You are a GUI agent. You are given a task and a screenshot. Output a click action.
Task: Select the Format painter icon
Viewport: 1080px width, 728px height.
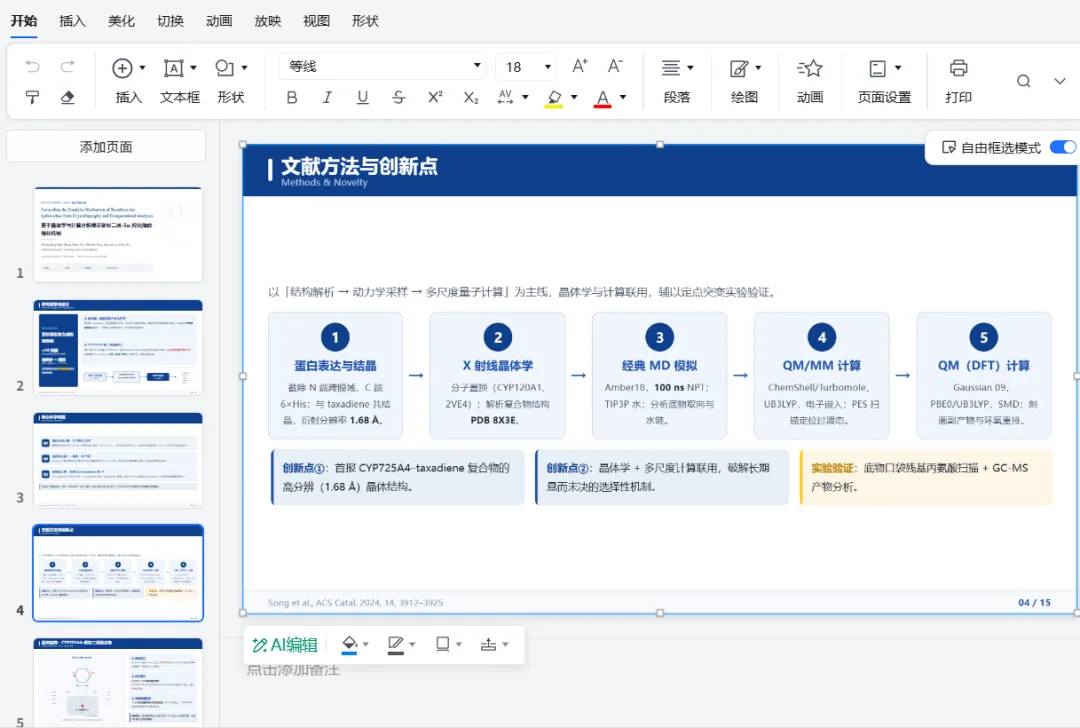[x=32, y=97]
